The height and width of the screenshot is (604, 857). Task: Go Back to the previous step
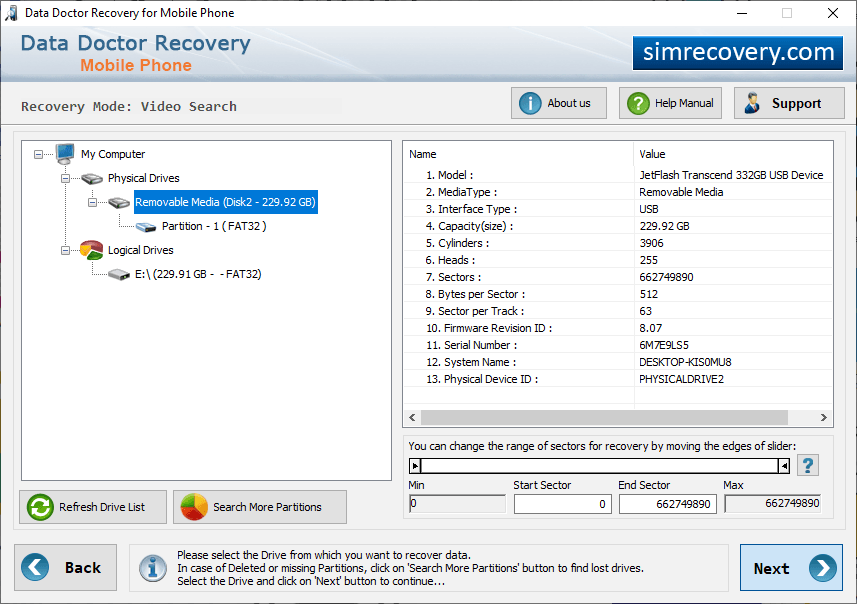66,567
